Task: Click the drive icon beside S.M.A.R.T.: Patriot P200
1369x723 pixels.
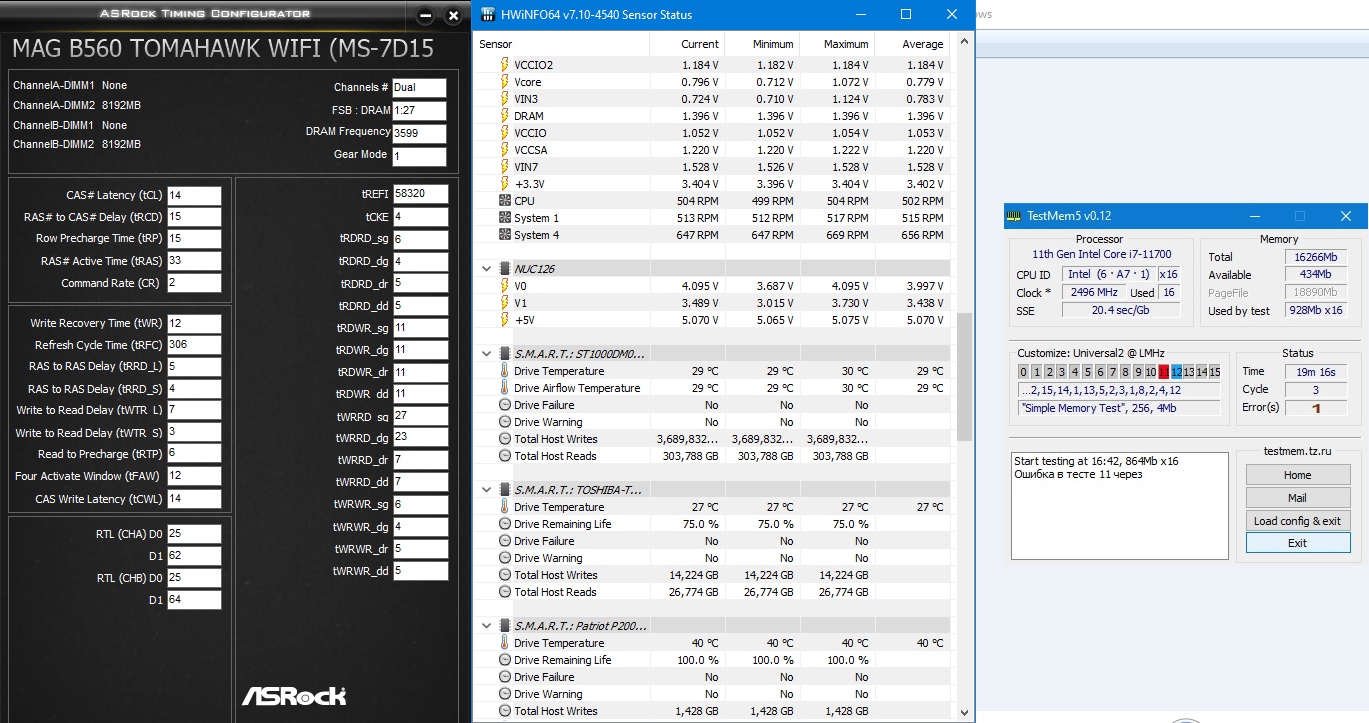Action: 504,625
